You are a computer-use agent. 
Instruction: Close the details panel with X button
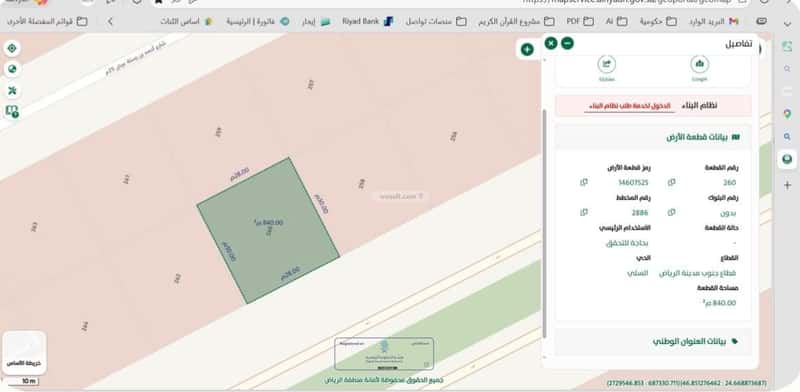(551, 43)
